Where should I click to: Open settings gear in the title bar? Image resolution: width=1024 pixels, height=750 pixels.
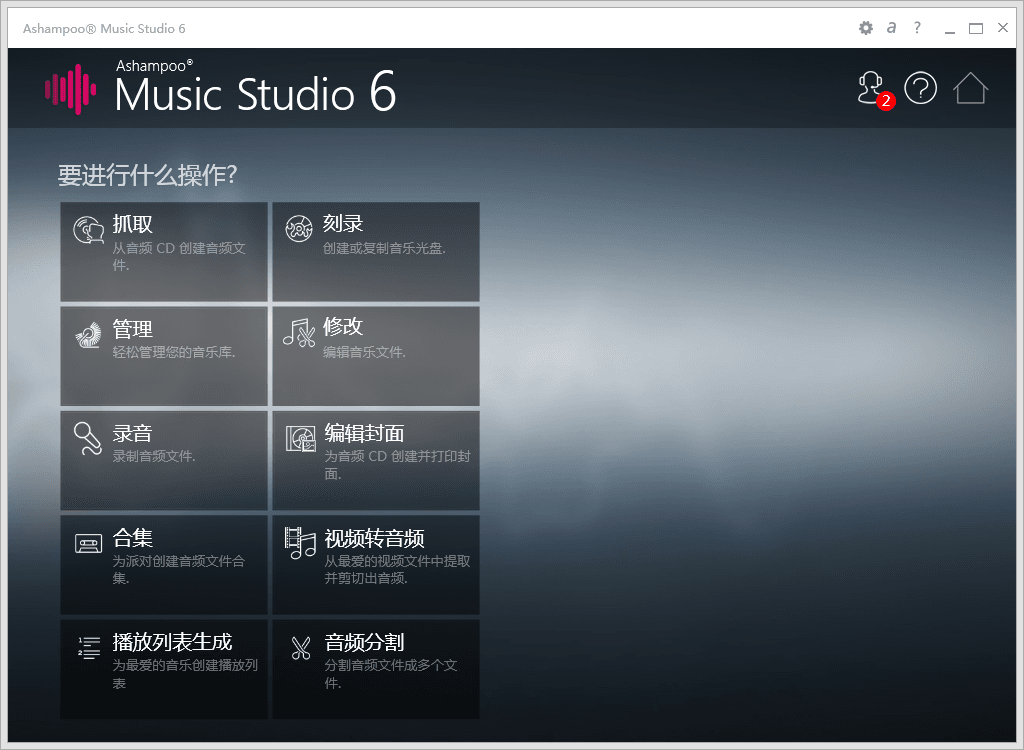click(x=866, y=28)
